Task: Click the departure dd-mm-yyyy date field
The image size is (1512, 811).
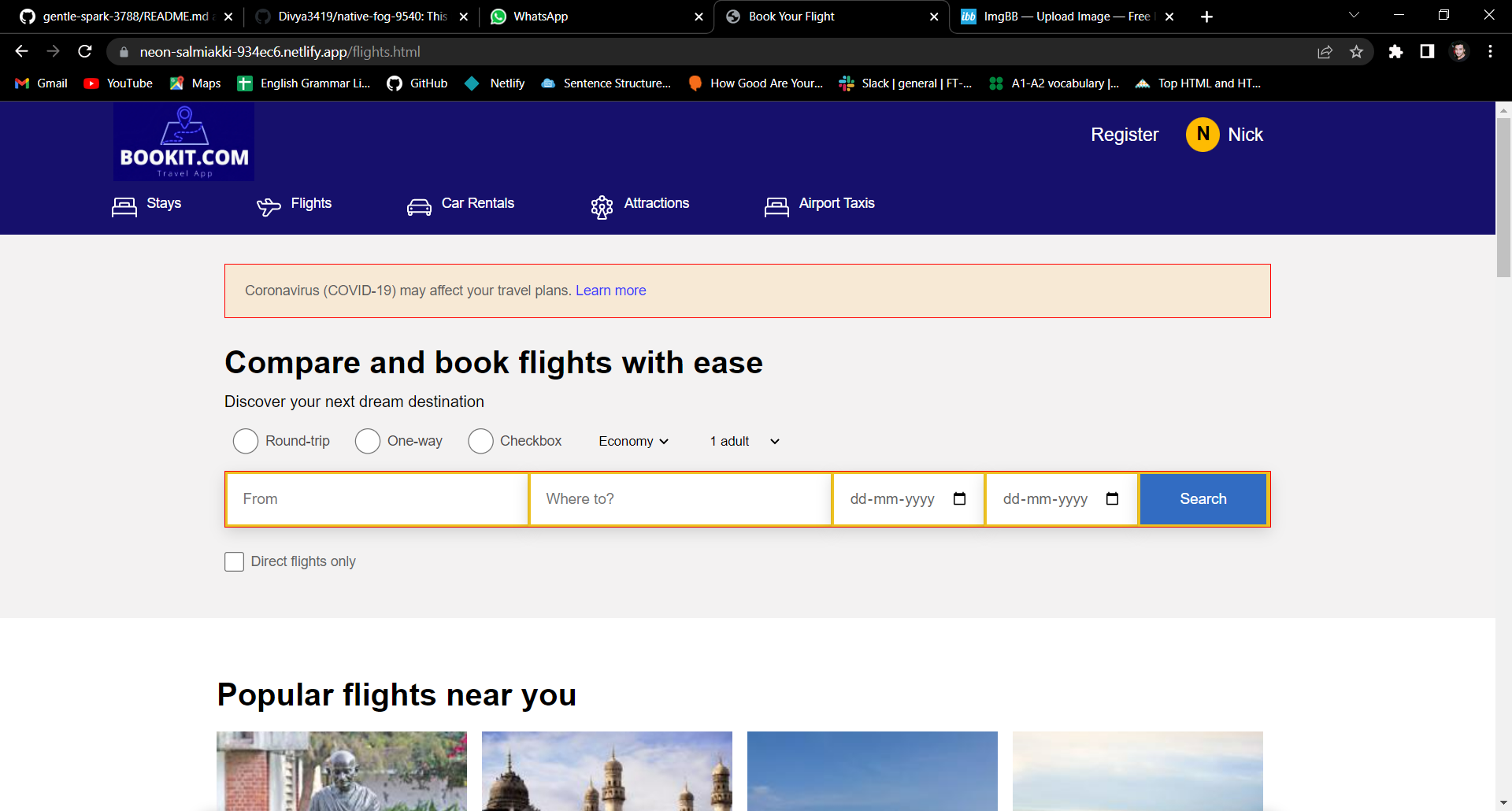Action: [909, 499]
